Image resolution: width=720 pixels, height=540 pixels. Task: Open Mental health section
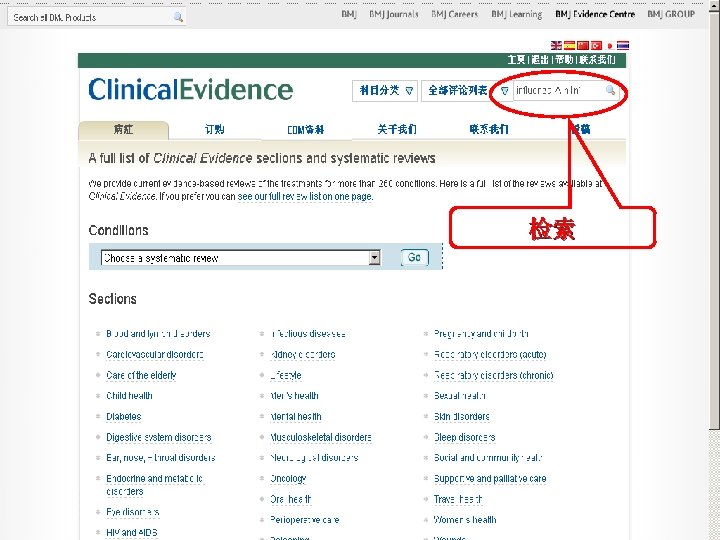coord(296,416)
